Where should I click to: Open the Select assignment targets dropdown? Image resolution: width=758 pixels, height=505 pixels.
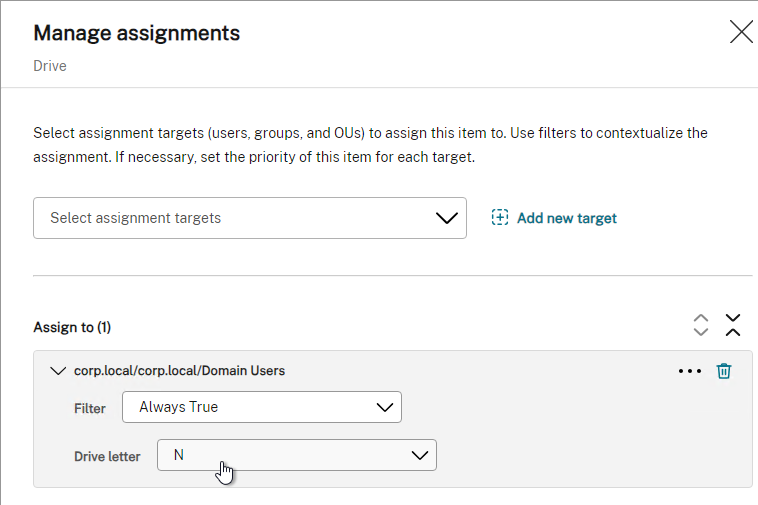point(249,218)
